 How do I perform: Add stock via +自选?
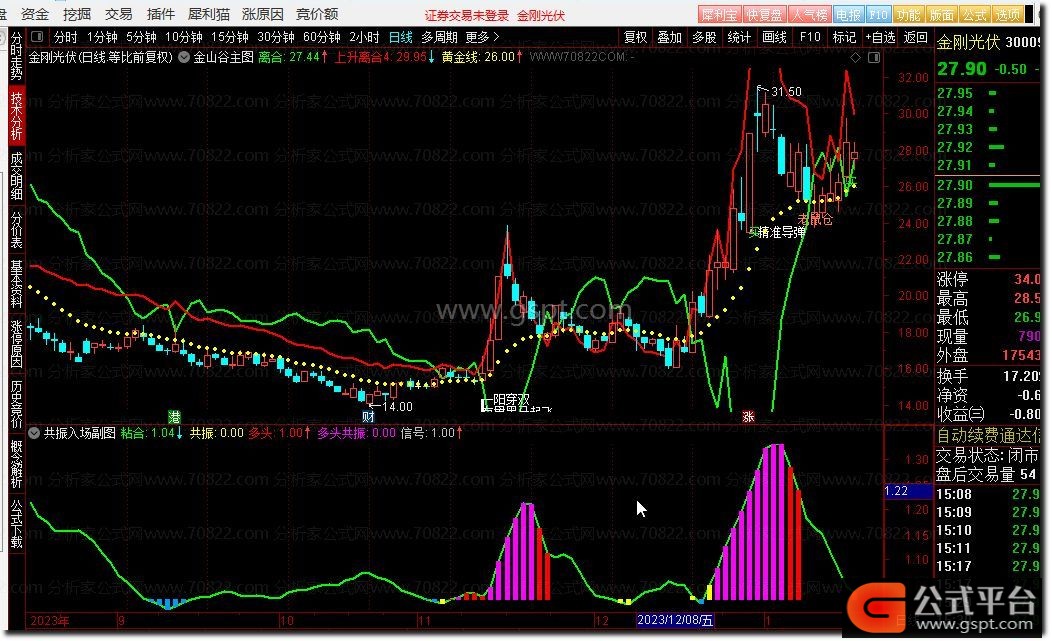coord(881,38)
